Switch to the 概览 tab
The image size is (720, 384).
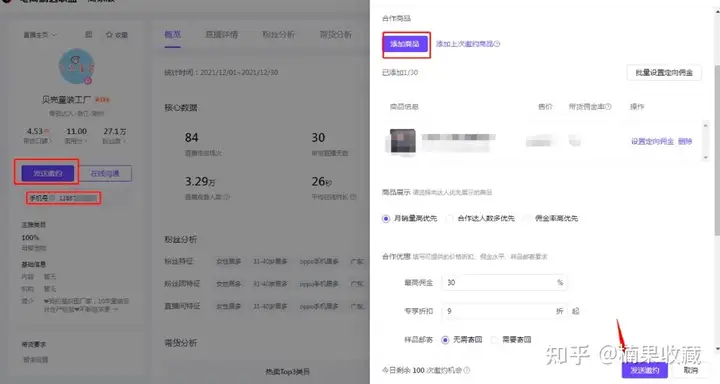[172, 34]
